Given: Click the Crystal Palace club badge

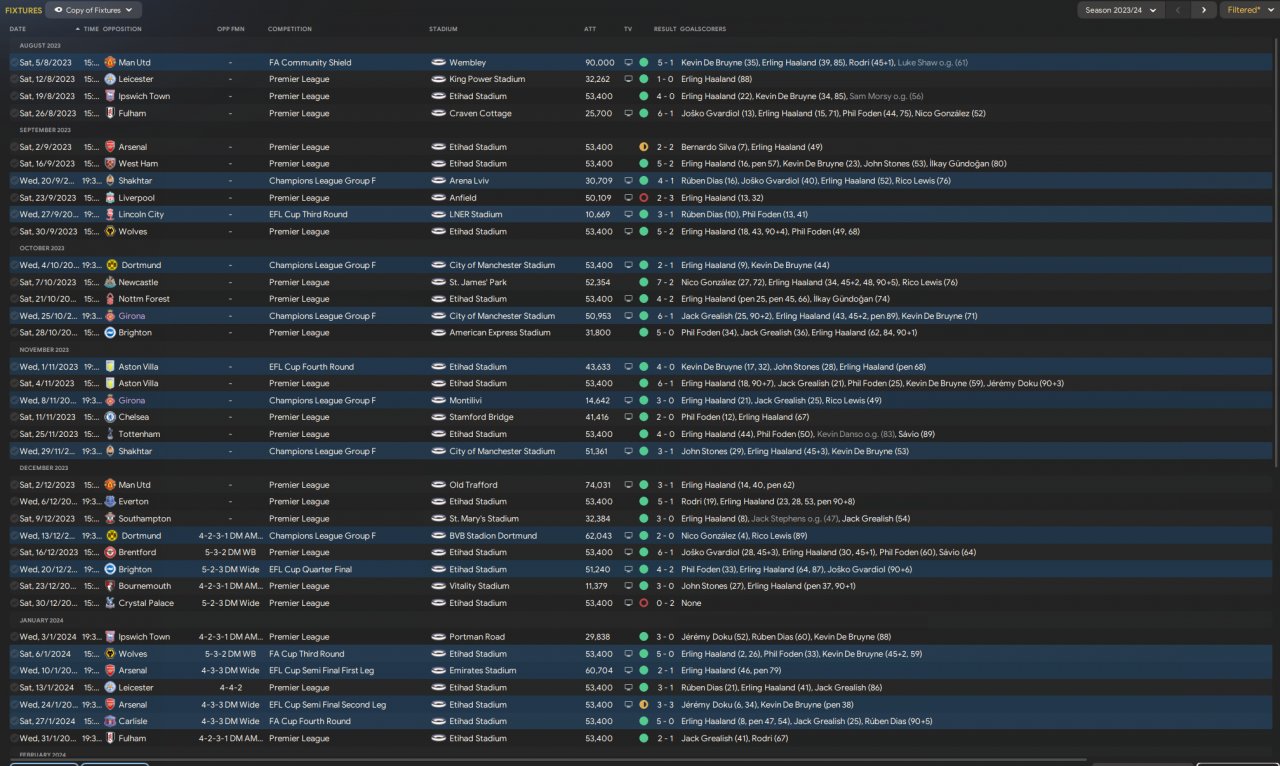Looking at the screenshot, I should tap(110, 604).
